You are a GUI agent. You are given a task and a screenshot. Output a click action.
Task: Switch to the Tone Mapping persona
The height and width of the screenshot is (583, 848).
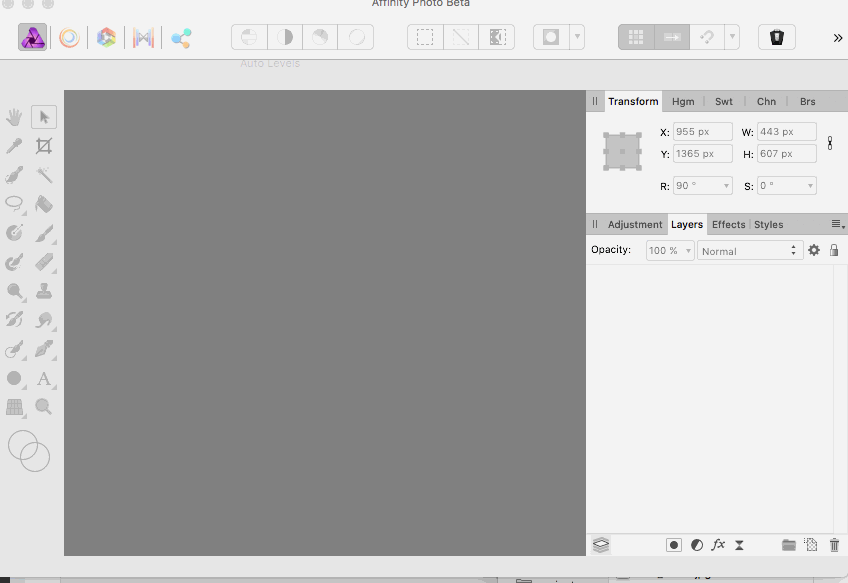143,37
